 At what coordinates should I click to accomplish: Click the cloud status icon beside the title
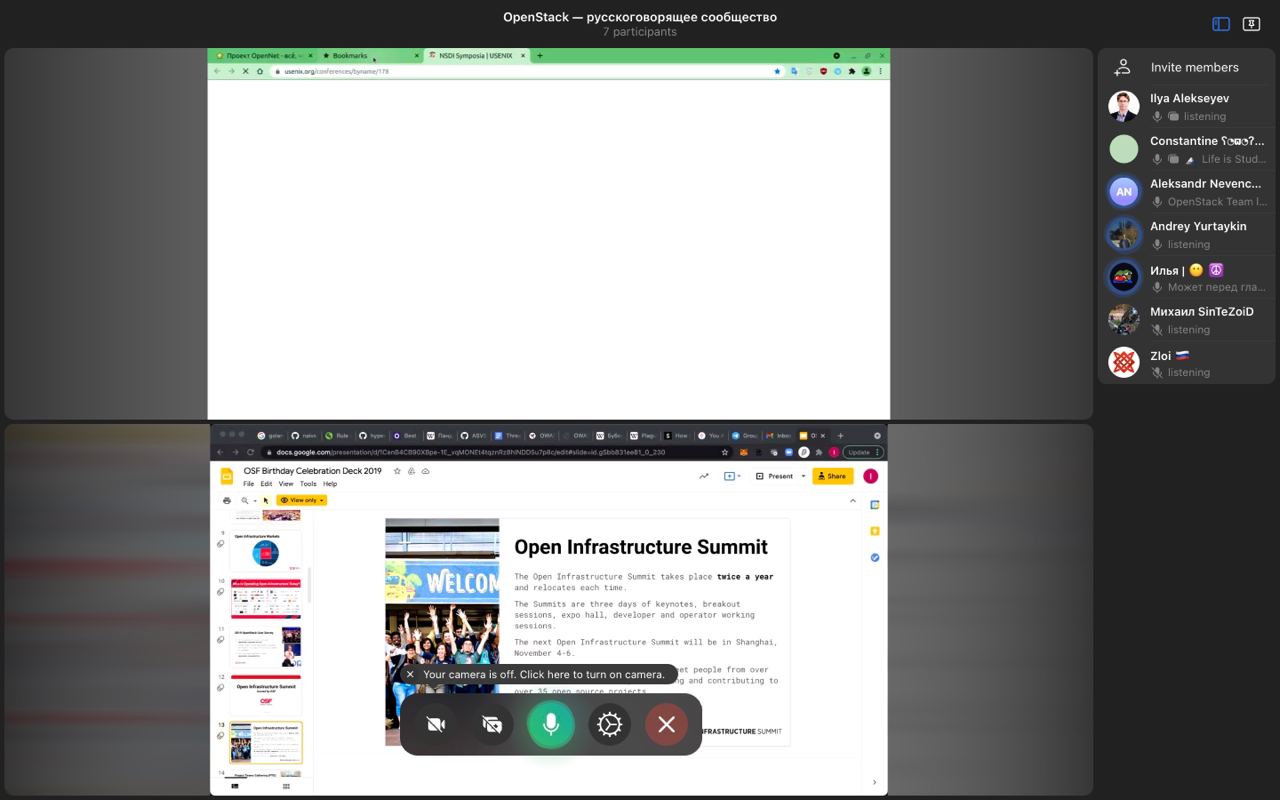[425, 471]
